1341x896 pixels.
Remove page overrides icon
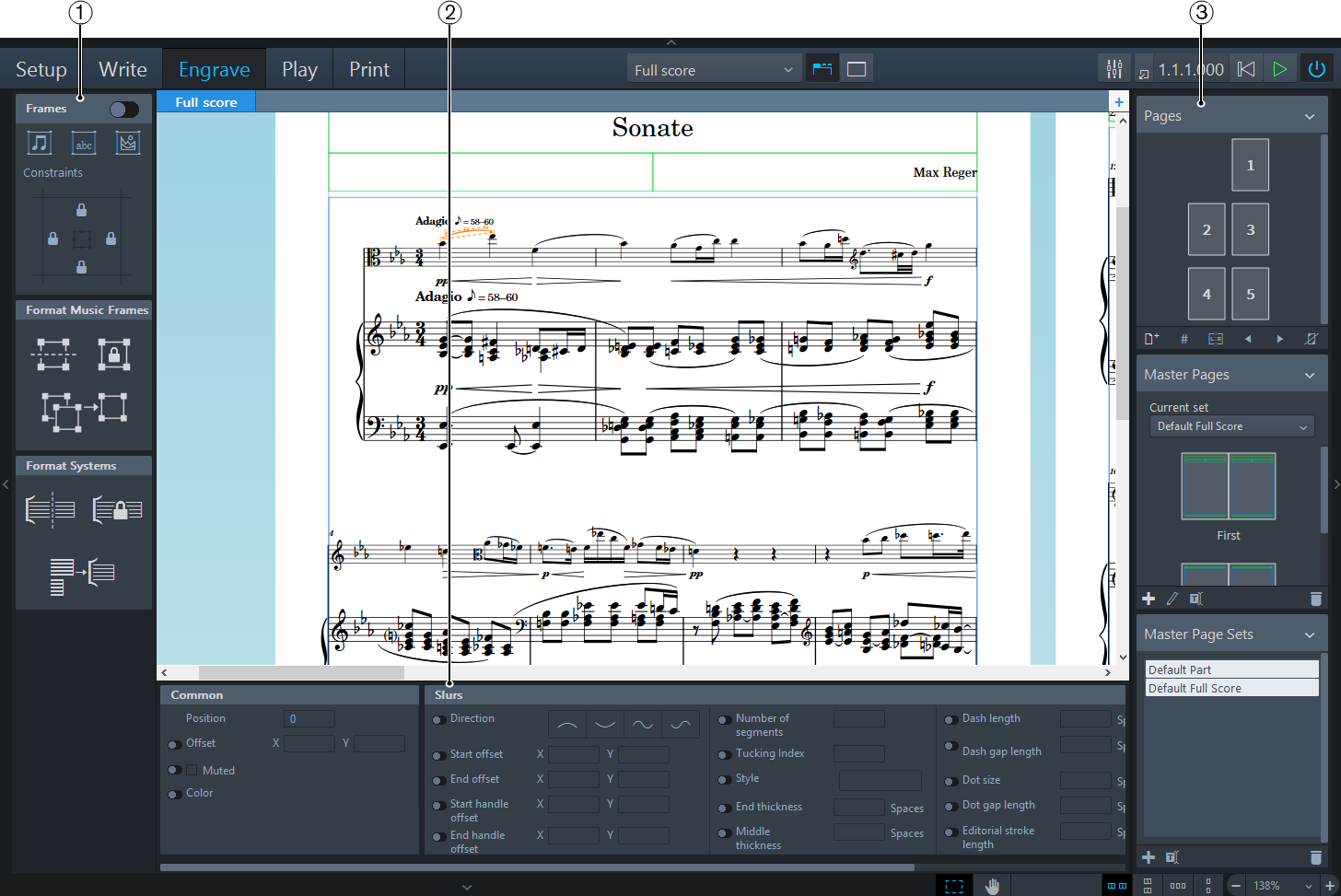click(x=1312, y=339)
